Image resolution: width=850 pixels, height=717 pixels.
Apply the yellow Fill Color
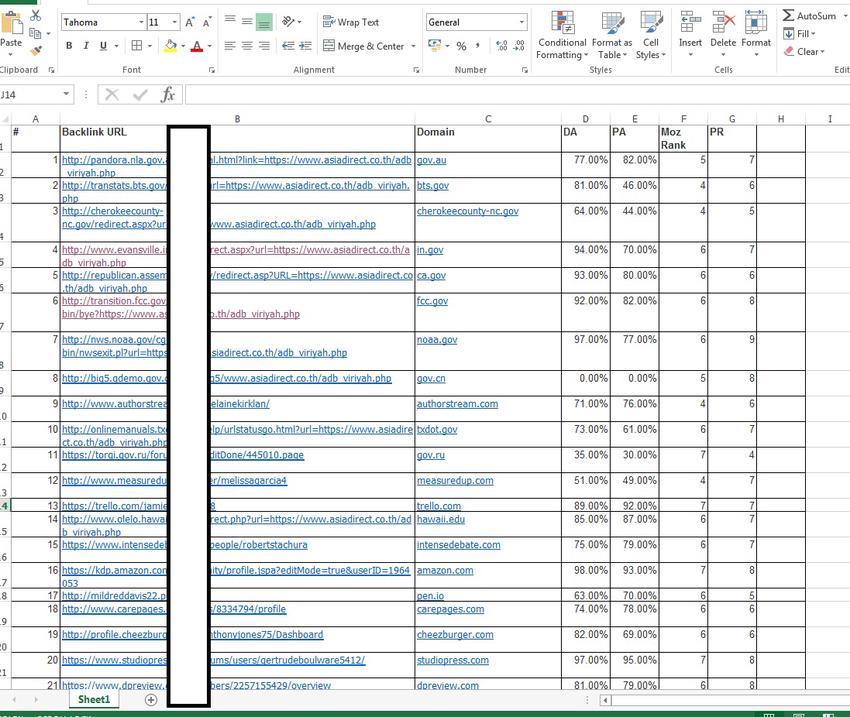point(171,46)
